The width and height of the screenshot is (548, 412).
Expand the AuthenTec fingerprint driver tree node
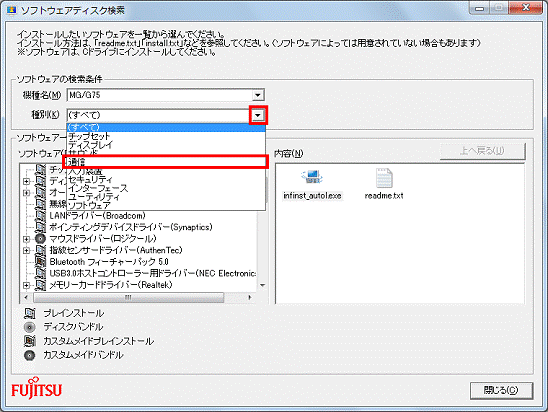click(x=27, y=251)
